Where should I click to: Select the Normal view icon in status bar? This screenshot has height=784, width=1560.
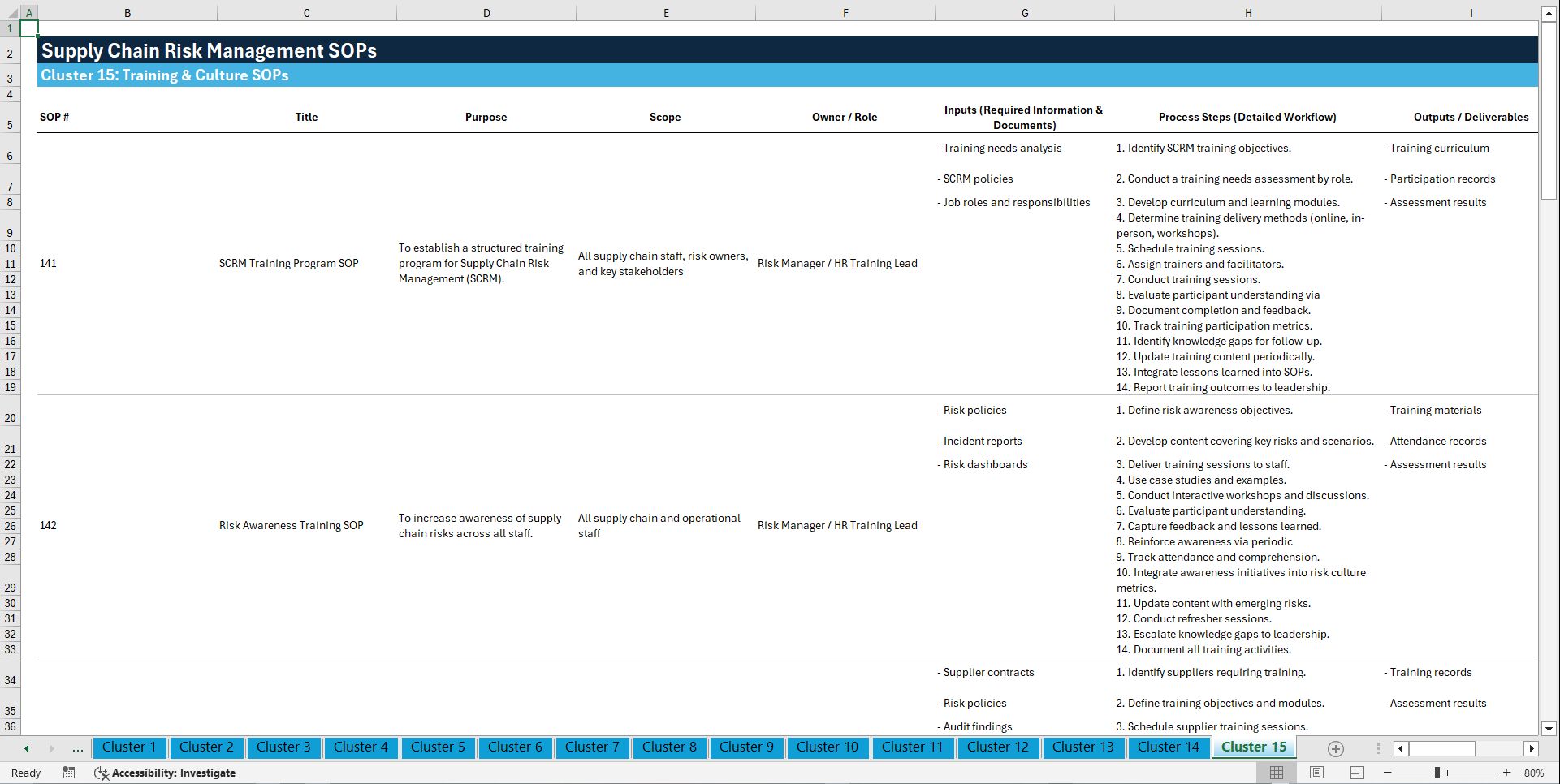tap(1276, 773)
